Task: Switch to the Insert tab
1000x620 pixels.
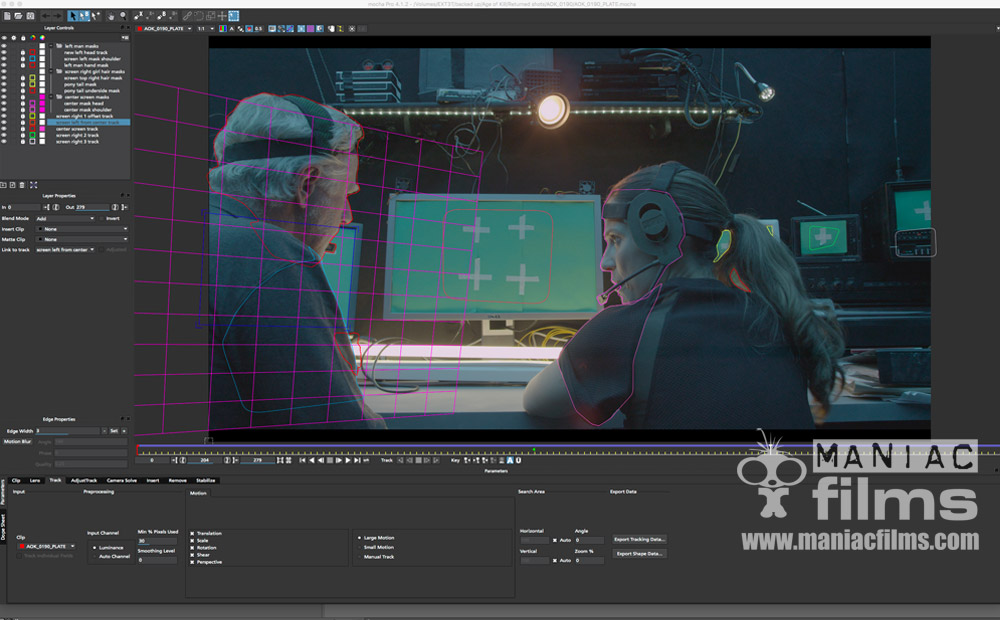Action: pyautogui.click(x=153, y=480)
